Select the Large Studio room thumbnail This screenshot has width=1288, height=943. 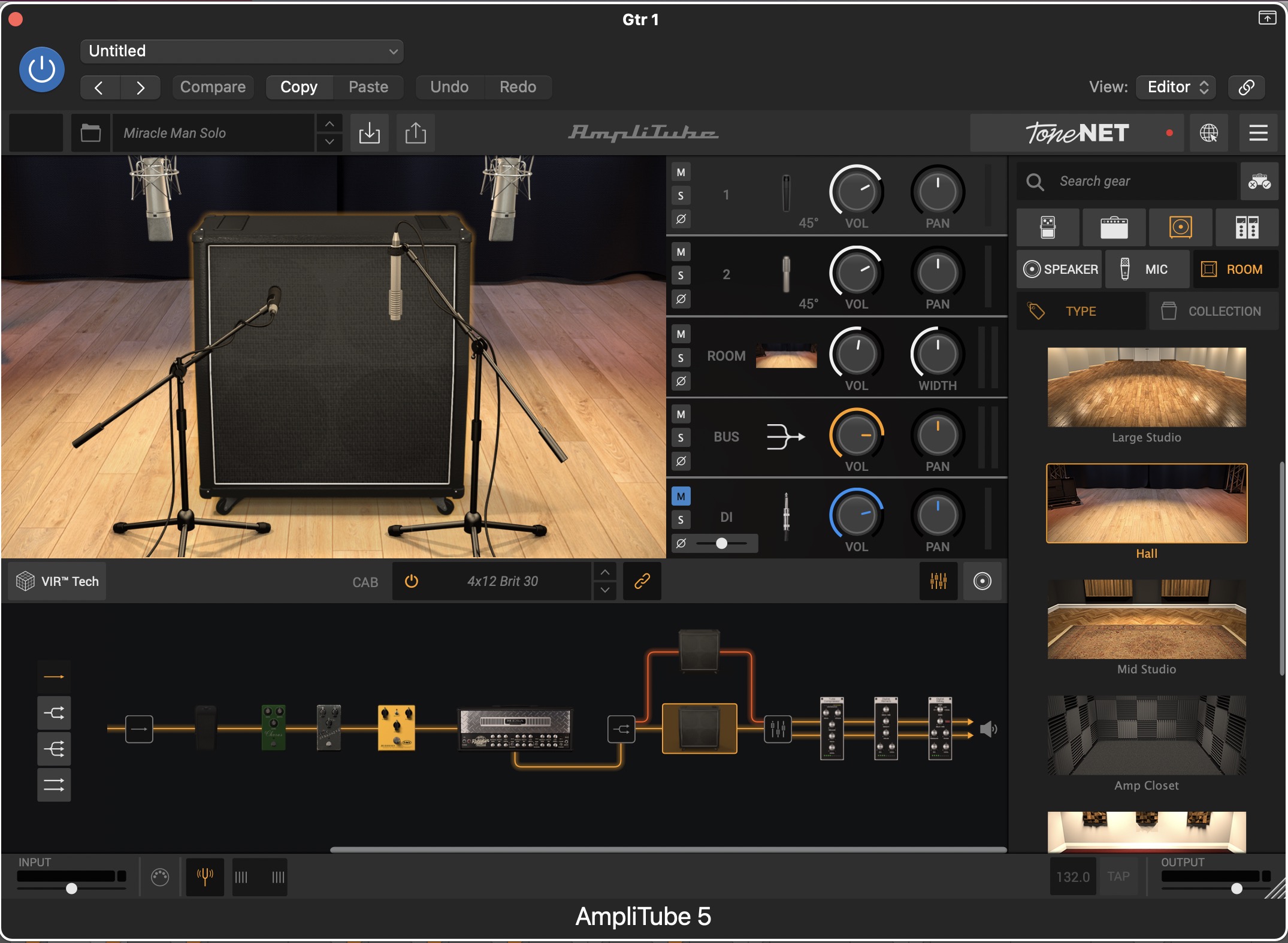click(x=1147, y=387)
